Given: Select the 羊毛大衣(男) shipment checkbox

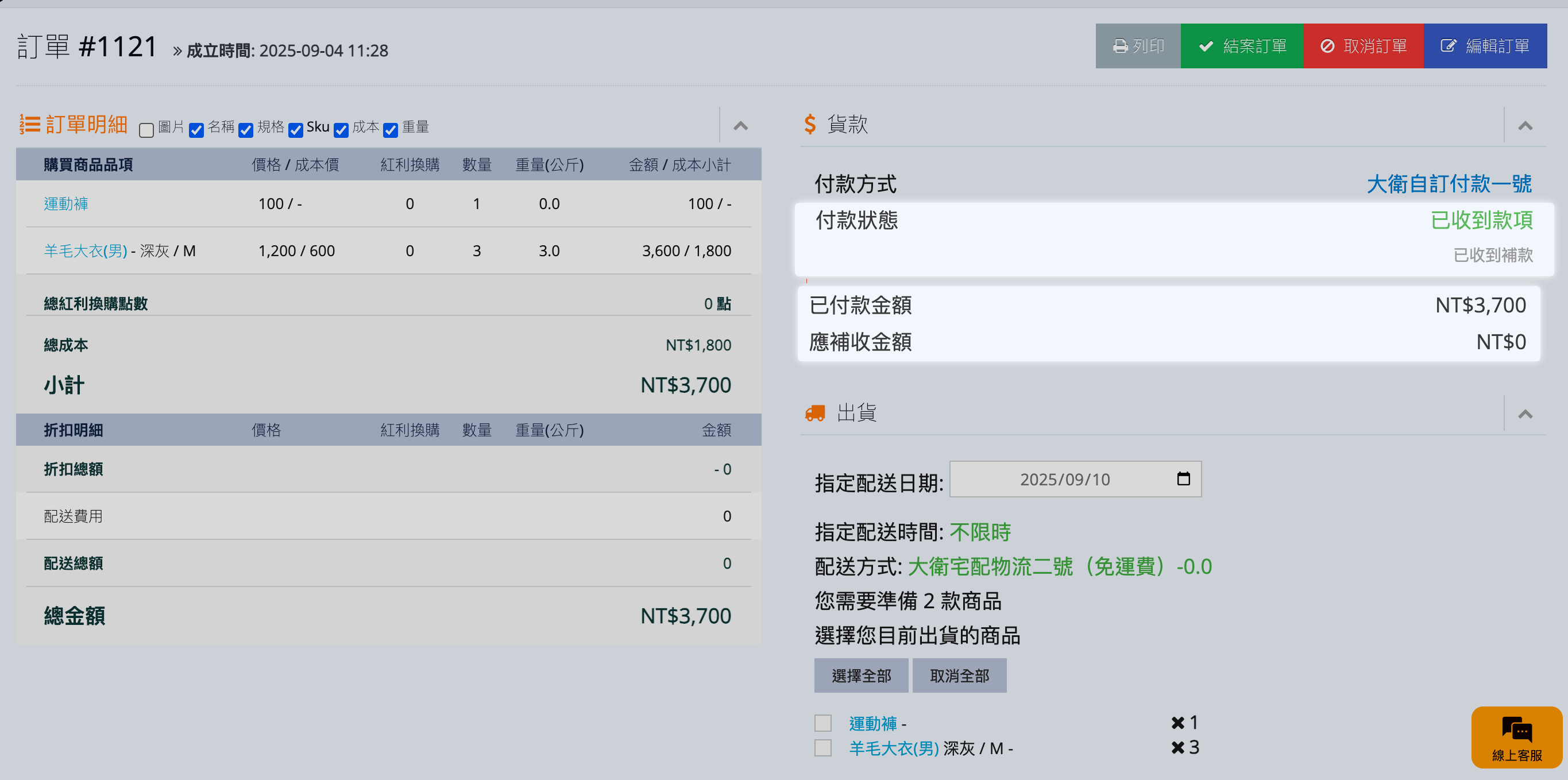Looking at the screenshot, I should tap(822, 748).
